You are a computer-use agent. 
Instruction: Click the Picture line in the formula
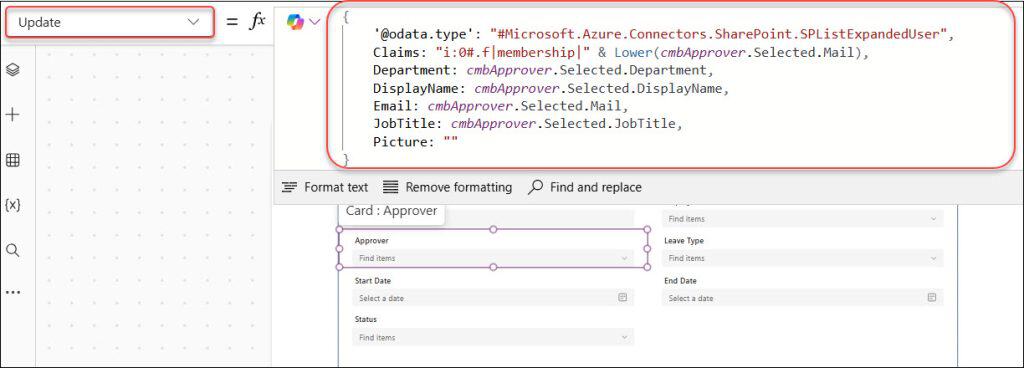pyautogui.click(x=416, y=141)
